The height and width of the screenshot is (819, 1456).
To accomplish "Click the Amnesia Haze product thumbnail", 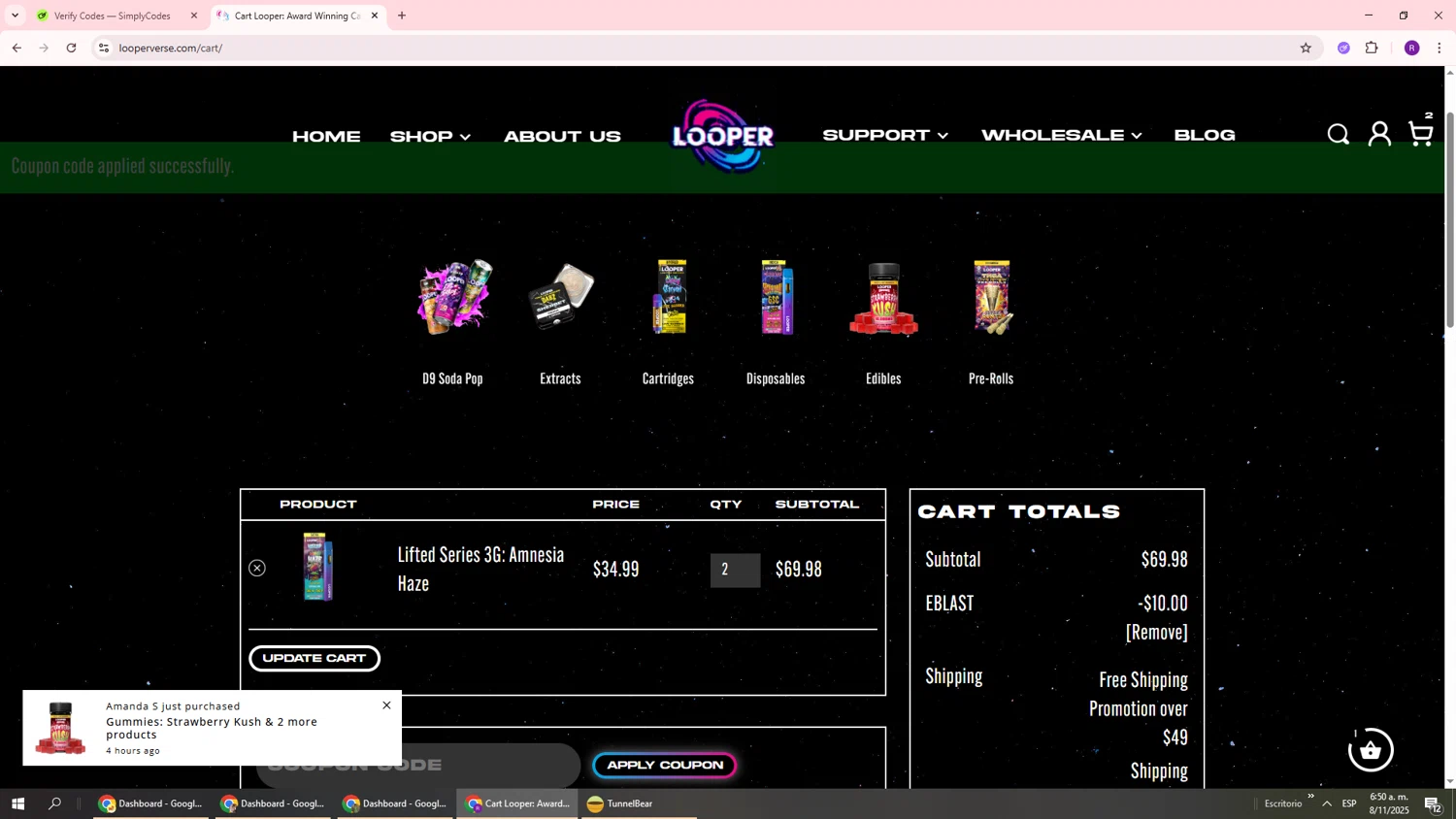I will point(317,567).
